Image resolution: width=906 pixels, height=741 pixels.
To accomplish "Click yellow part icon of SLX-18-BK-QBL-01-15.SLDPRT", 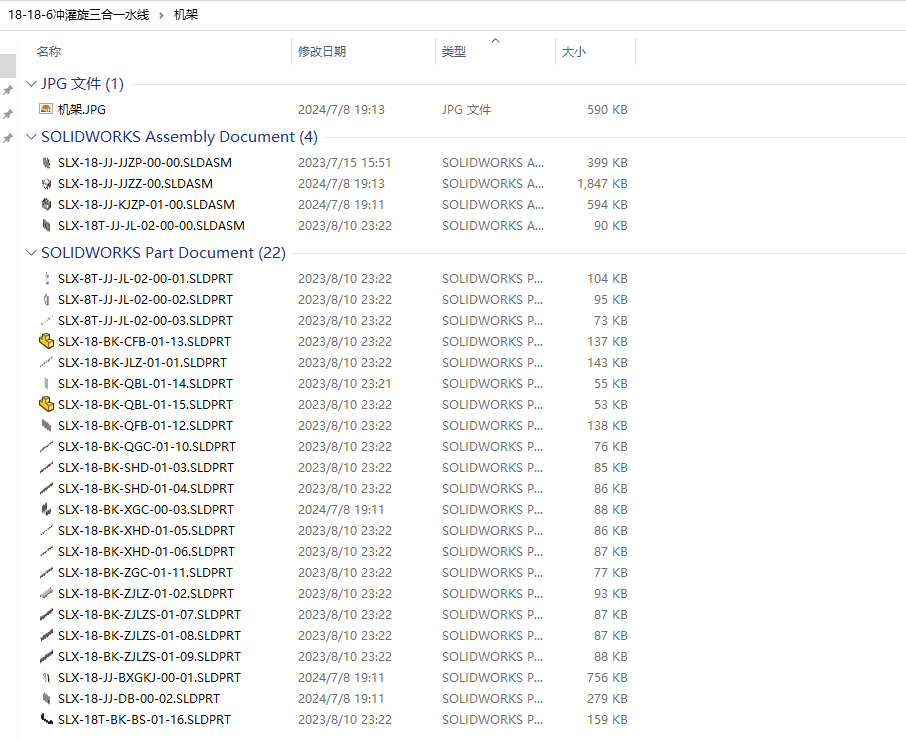I will (46, 404).
